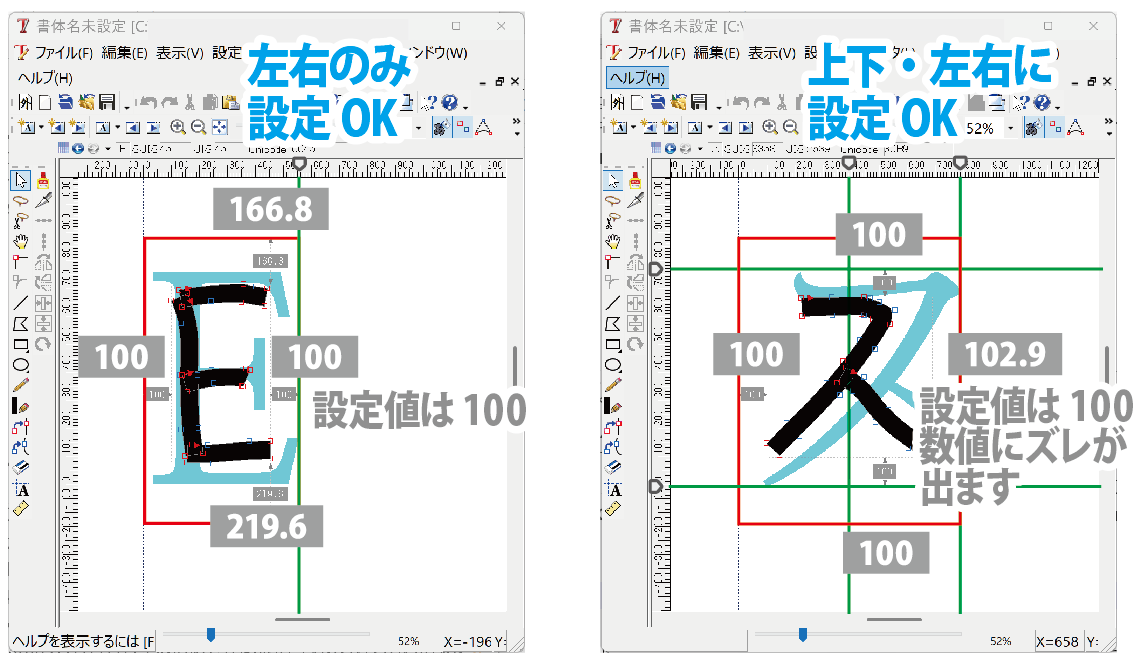Screen dimensions: 1139x663
Task: Pick the hand pan tool in left window
Action: tap(22, 241)
